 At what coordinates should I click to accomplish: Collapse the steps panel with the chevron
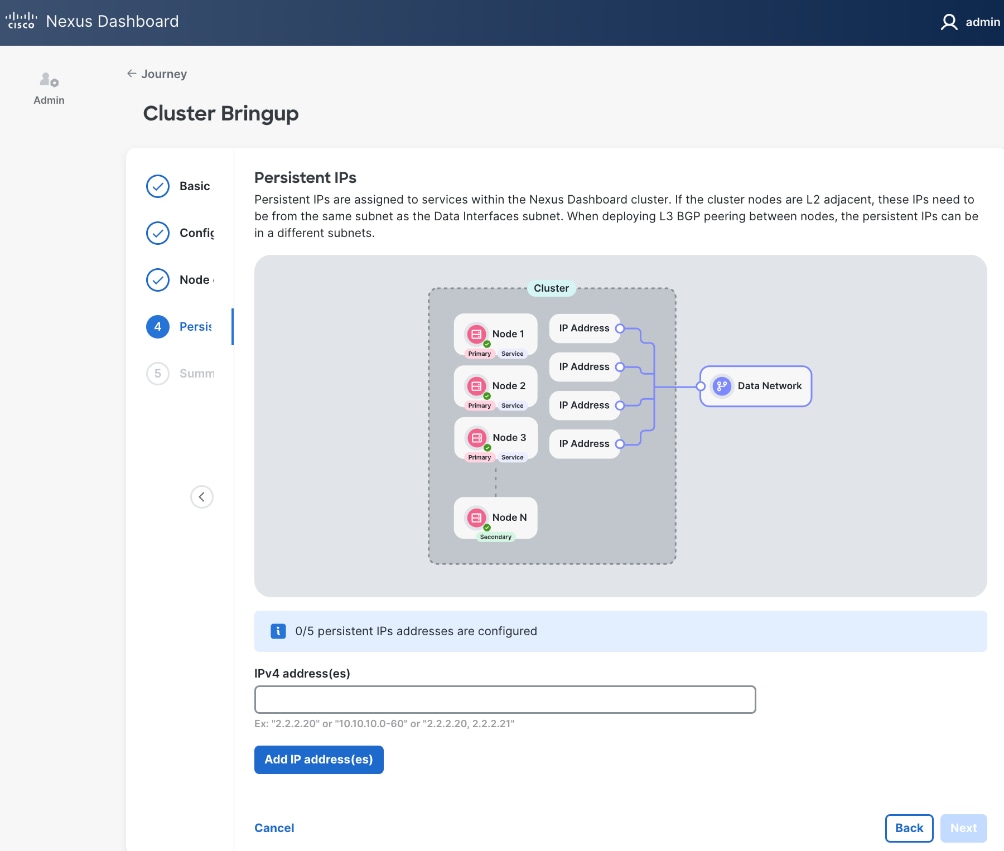point(202,497)
